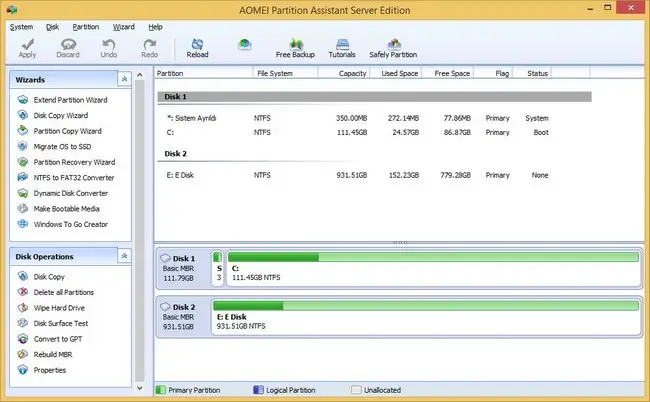Screen dimensions: 650x402
Task: Click the Extend Partition Wizard icon
Action: pyautogui.click(x=23, y=100)
